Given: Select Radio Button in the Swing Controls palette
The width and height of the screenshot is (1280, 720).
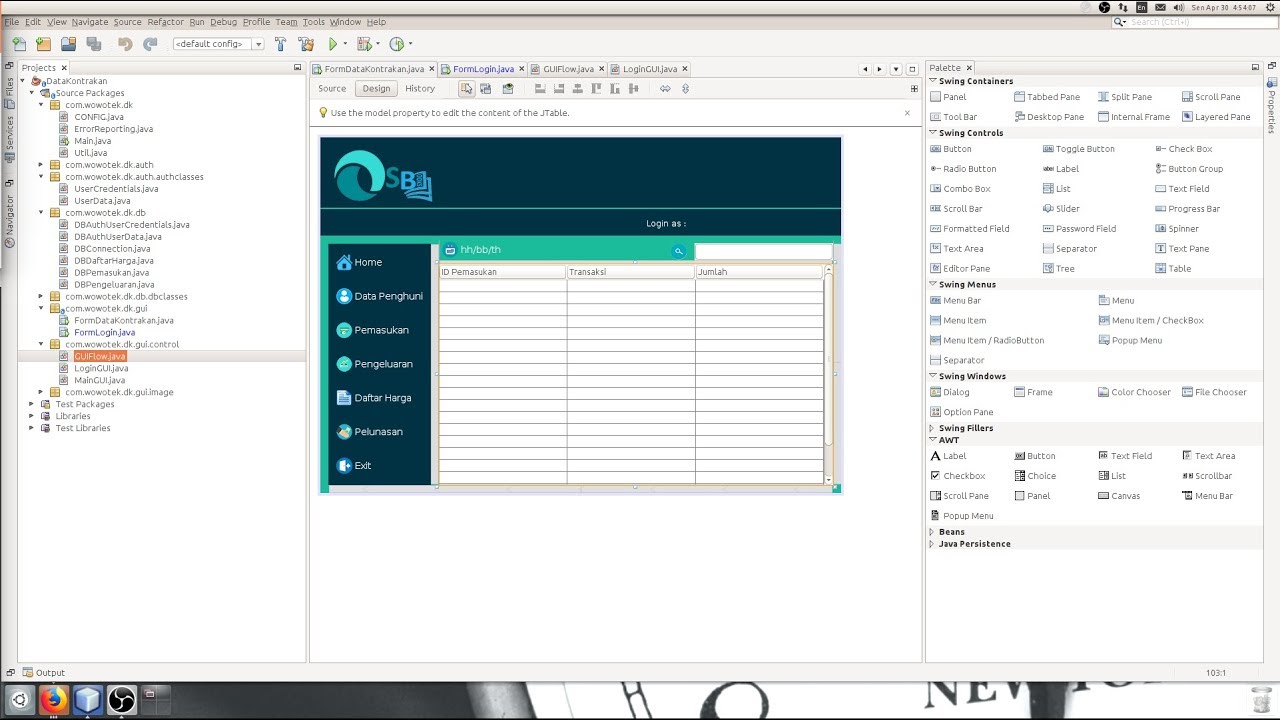Looking at the screenshot, I should tap(963, 169).
